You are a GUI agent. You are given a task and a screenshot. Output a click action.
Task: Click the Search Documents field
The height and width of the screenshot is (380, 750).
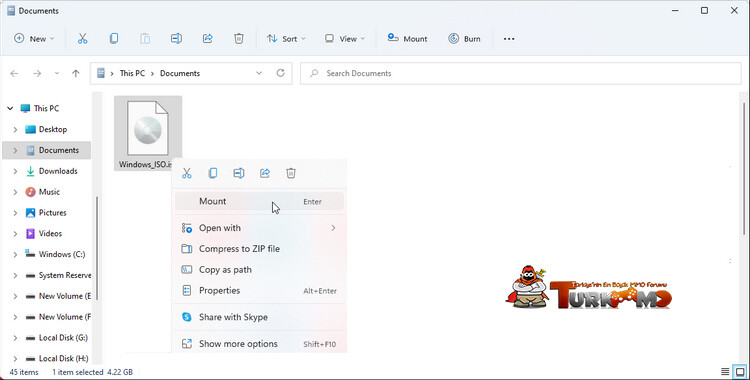(x=520, y=73)
